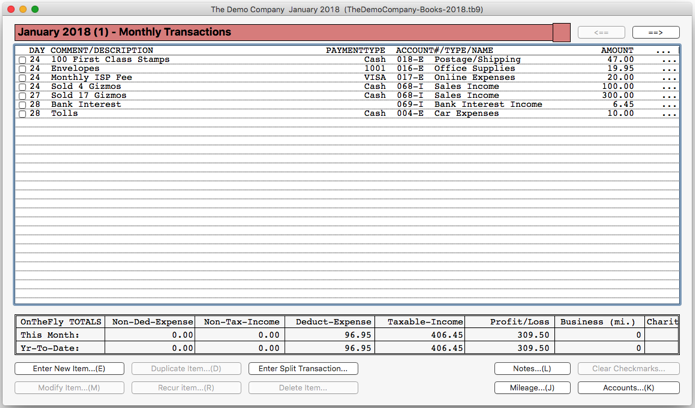Tick the Bank Interest transaction checkbox
This screenshot has width=695, height=408.
pyautogui.click(x=22, y=105)
